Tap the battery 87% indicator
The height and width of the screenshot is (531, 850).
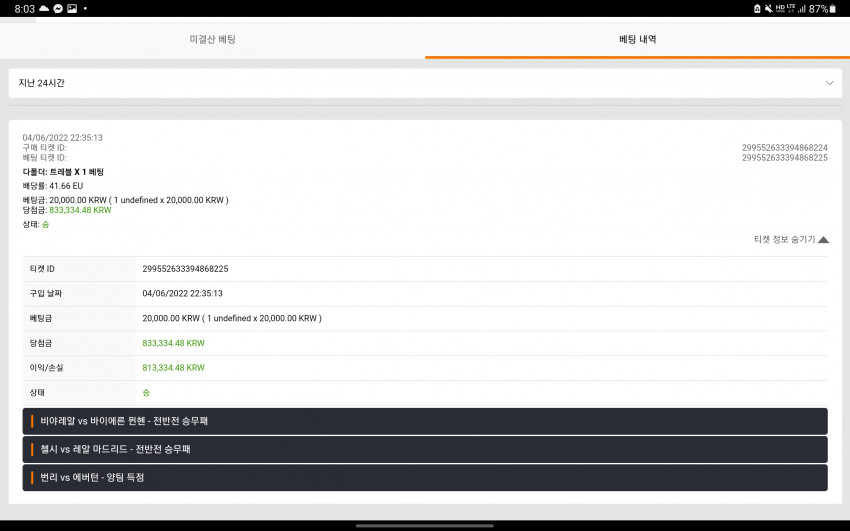822,9
